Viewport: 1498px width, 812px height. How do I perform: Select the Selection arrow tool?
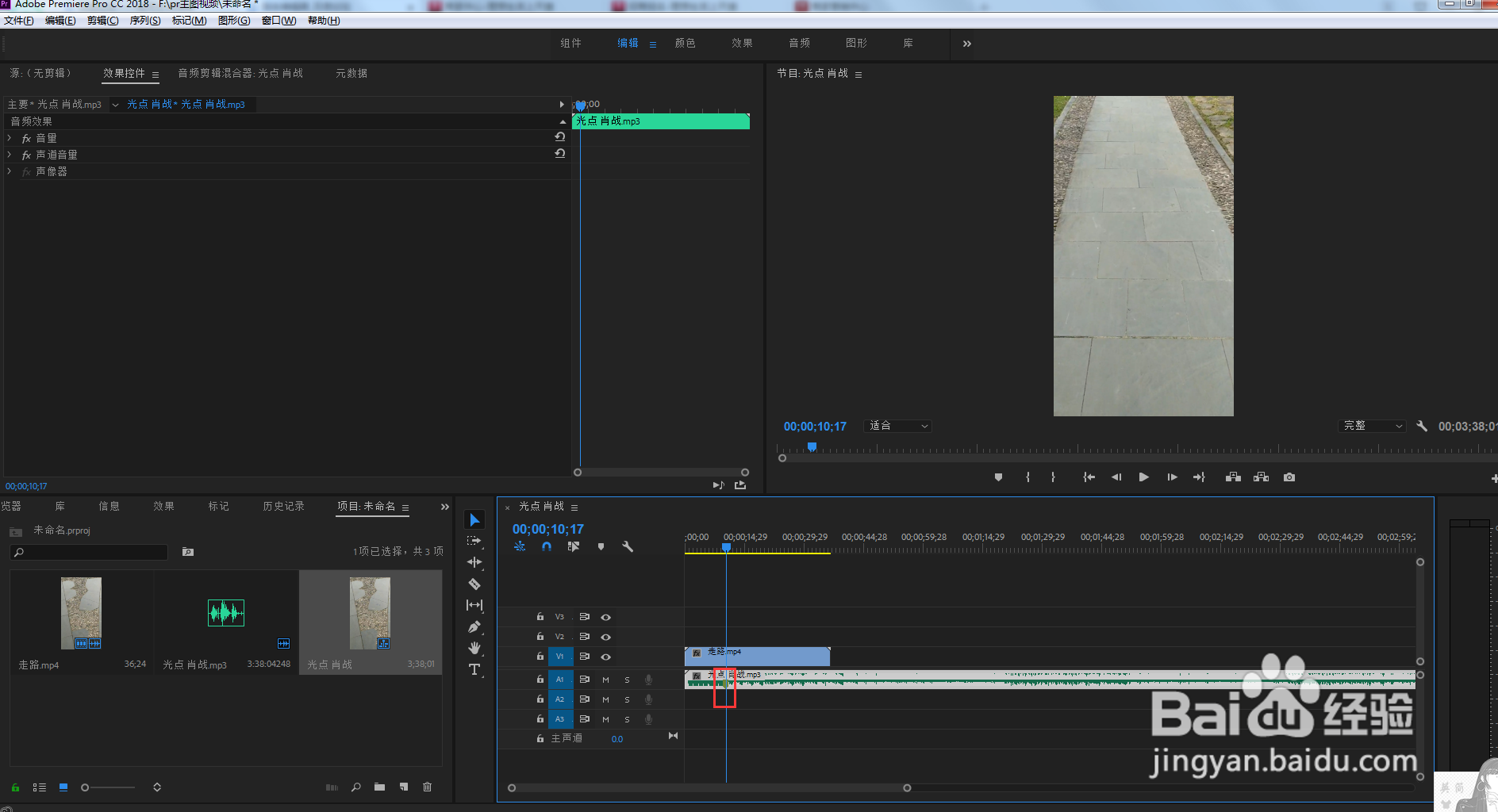[x=474, y=519]
